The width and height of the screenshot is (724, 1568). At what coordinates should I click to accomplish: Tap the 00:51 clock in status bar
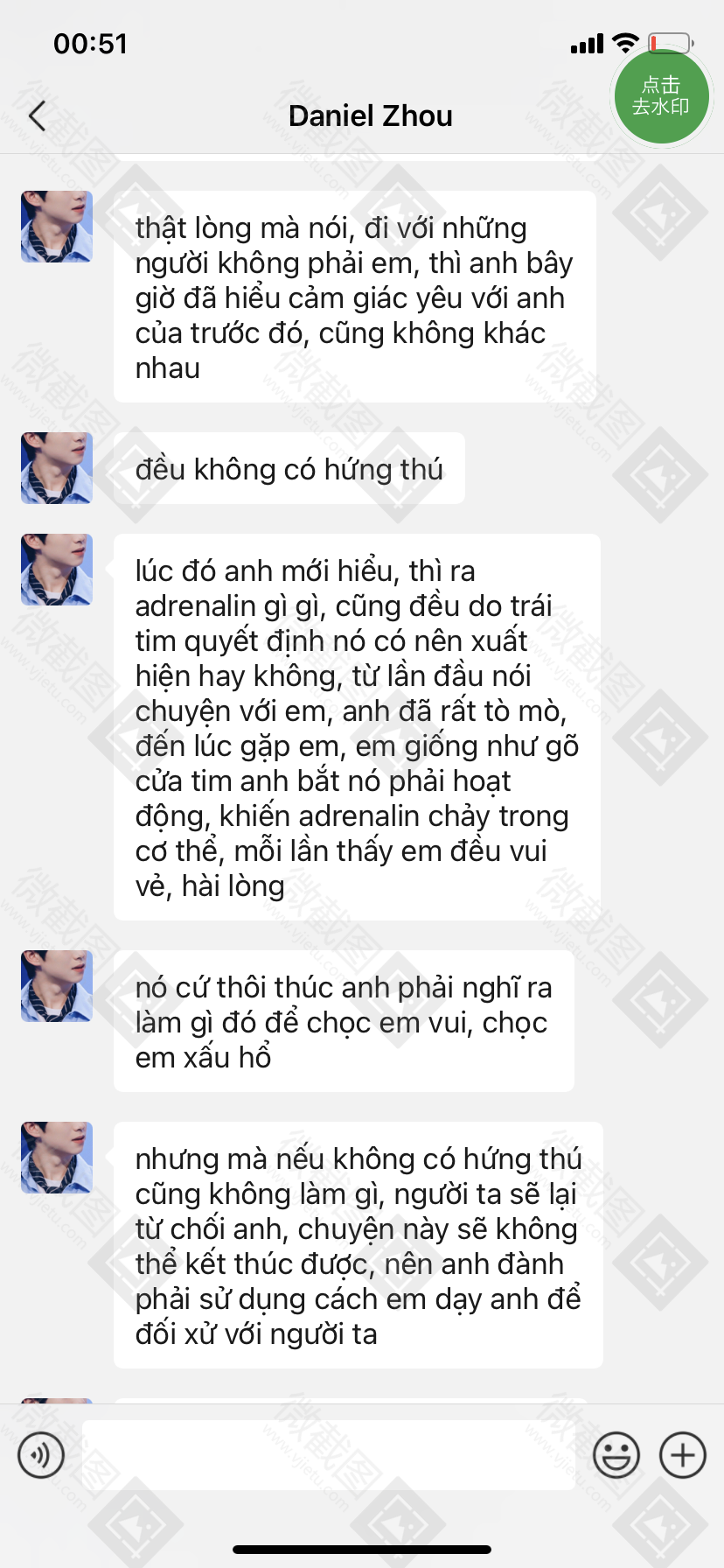tap(91, 44)
